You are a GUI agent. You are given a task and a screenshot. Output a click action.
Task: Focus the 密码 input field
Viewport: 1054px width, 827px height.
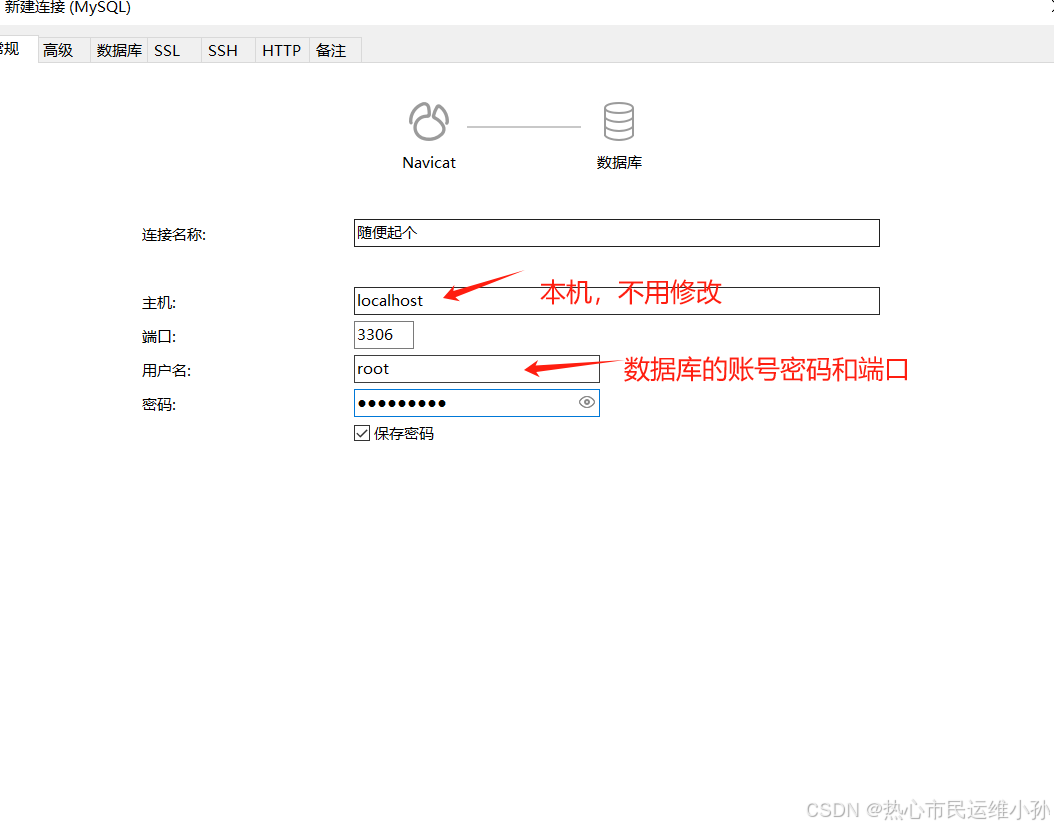[x=465, y=403]
